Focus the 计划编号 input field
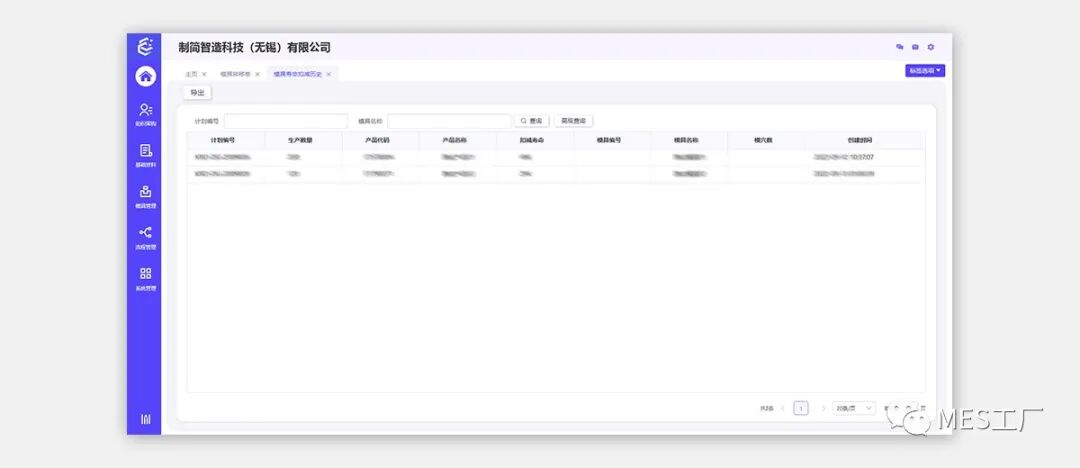Screen dimensions: 1080x468 click(x=286, y=121)
